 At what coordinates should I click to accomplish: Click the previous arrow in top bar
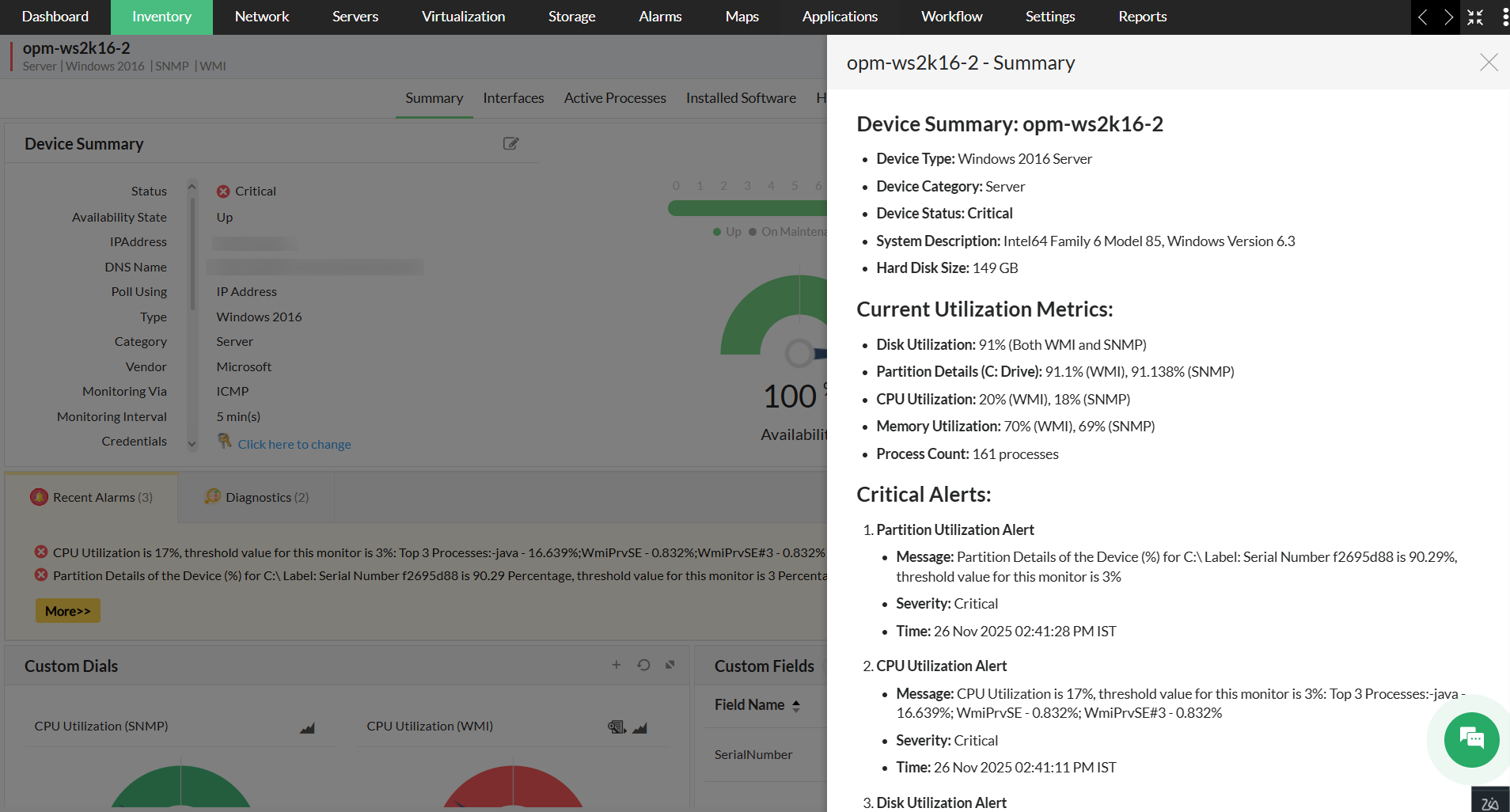(1423, 17)
